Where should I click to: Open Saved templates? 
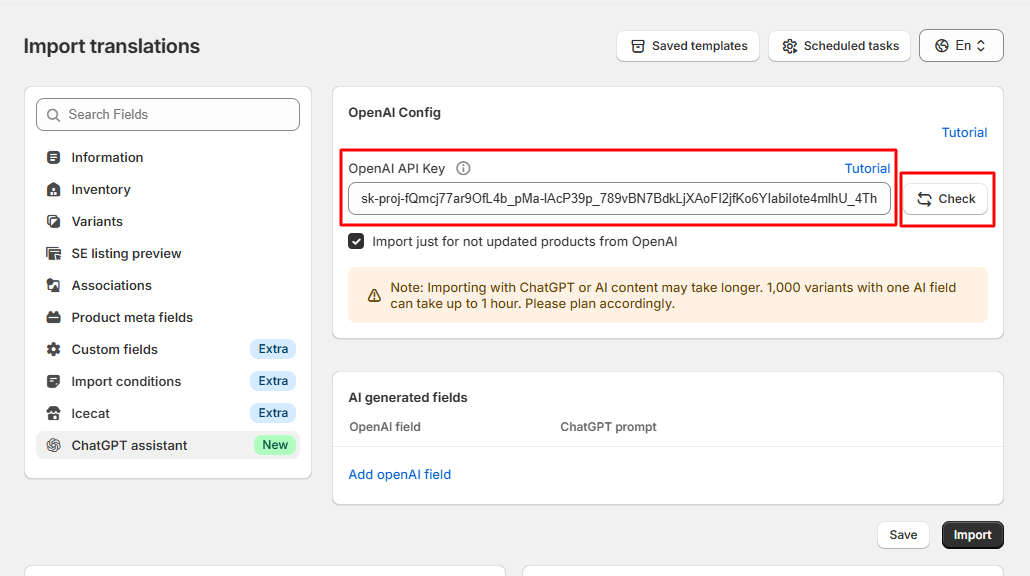click(688, 46)
